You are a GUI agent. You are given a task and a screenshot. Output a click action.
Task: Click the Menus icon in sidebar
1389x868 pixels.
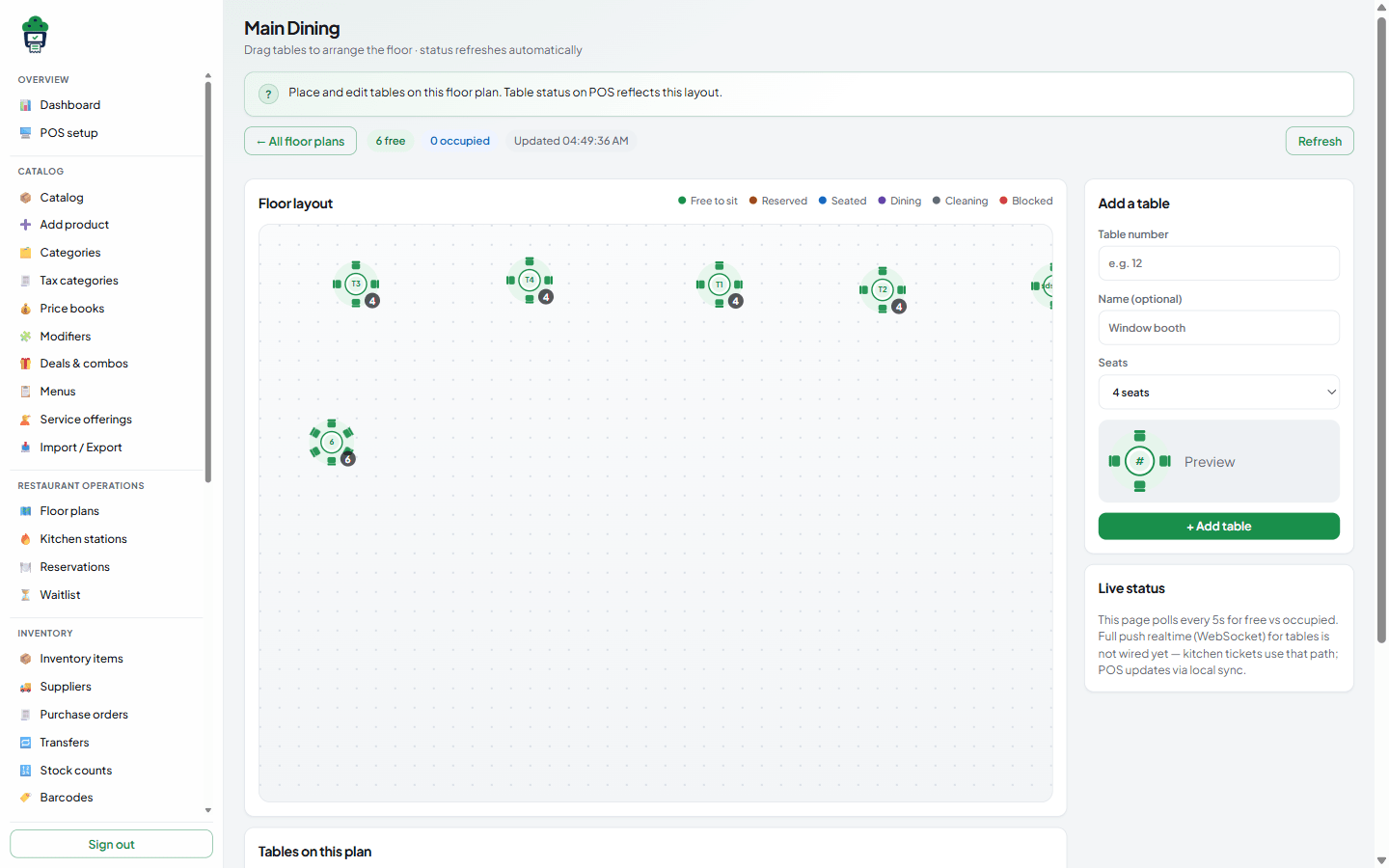tap(25, 392)
